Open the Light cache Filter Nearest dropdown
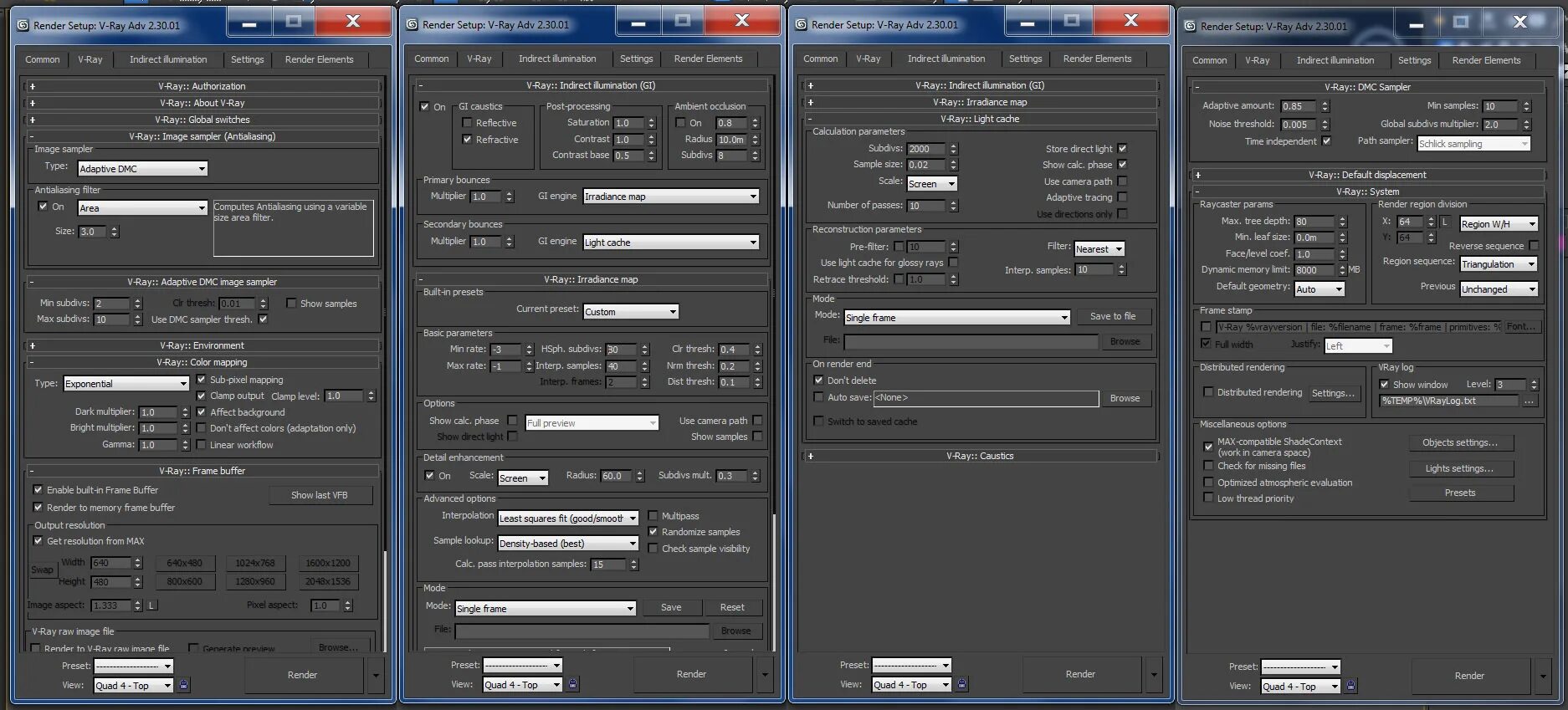Image resolution: width=1568 pixels, height=710 pixels. [1099, 248]
